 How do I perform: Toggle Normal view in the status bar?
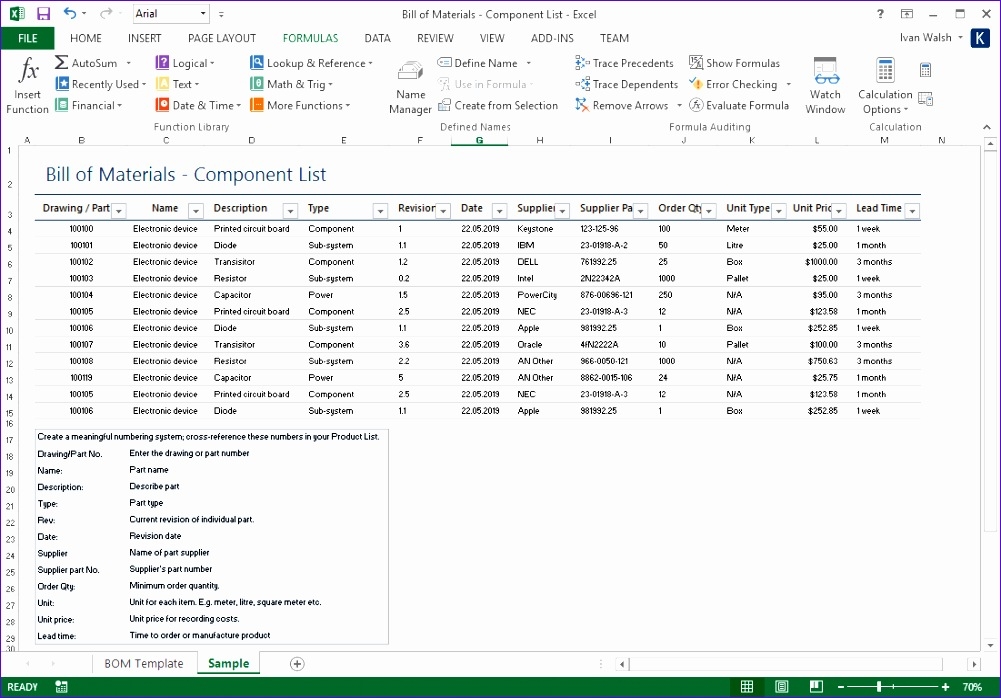(x=747, y=687)
